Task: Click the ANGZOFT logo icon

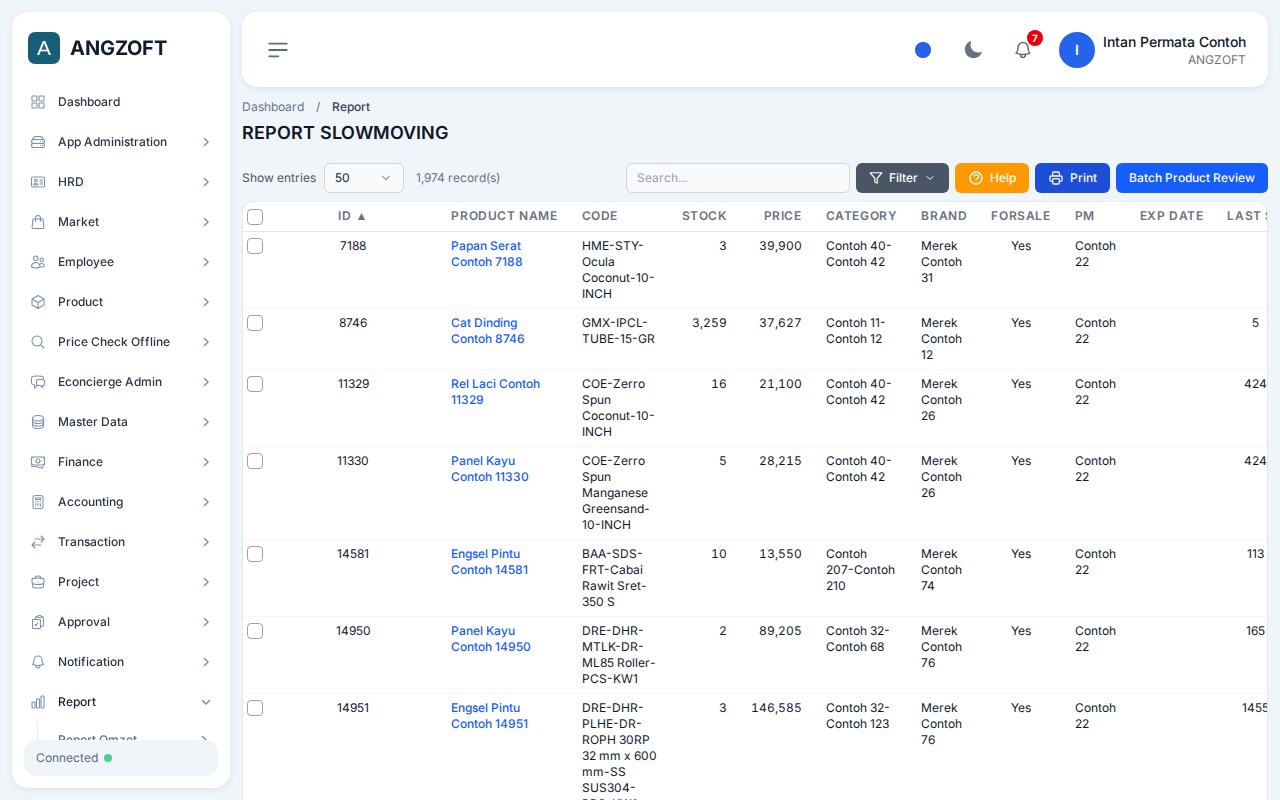Action: pos(44,48)
